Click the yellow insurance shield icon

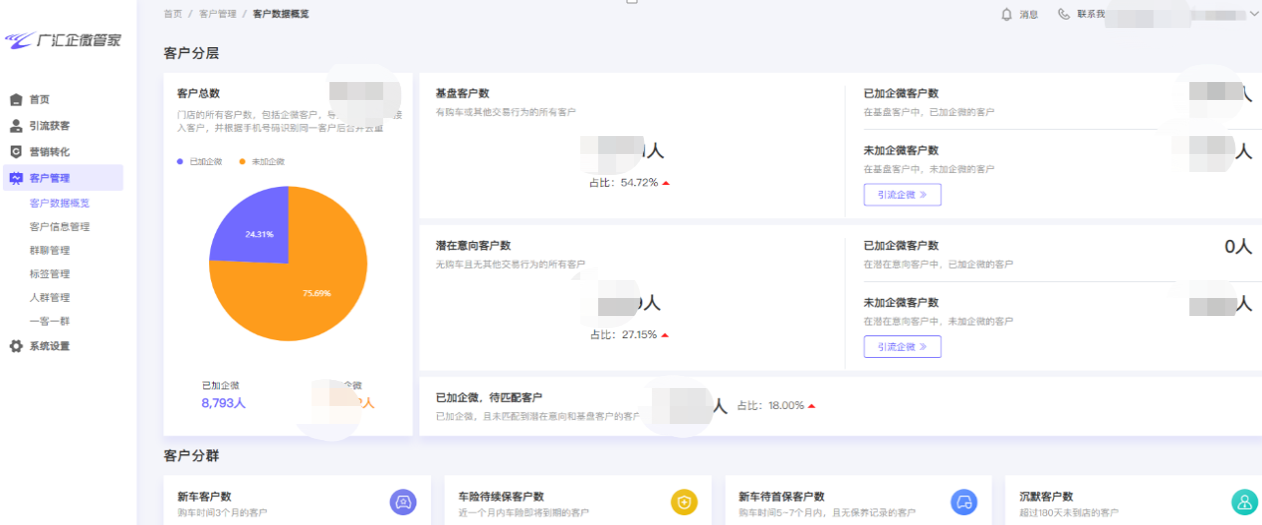click(x=683, y=502)
